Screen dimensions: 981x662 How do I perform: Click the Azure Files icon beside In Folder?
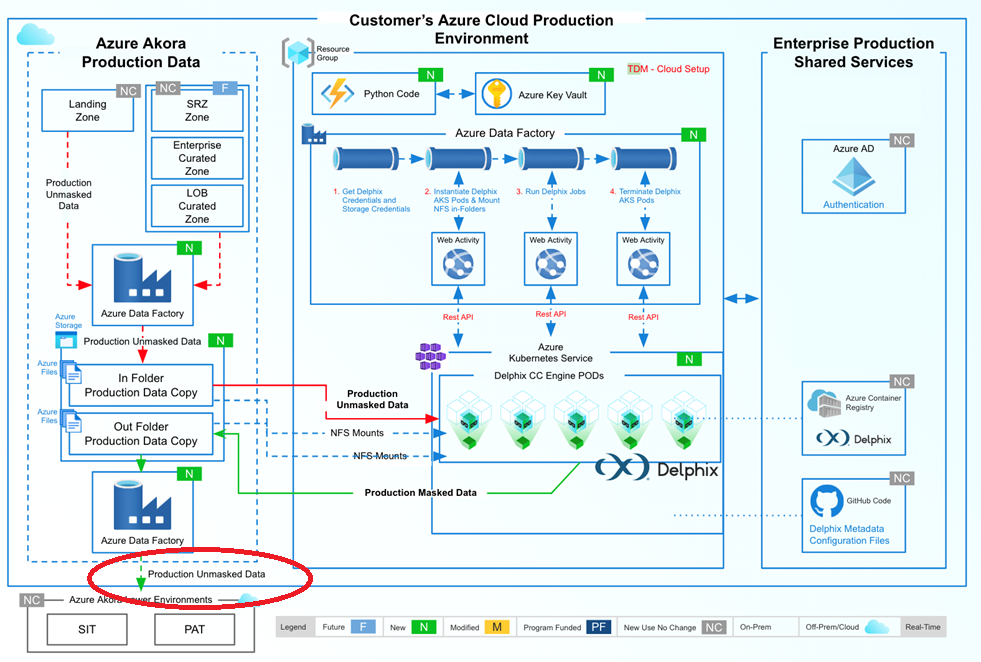tap(71, 372)
